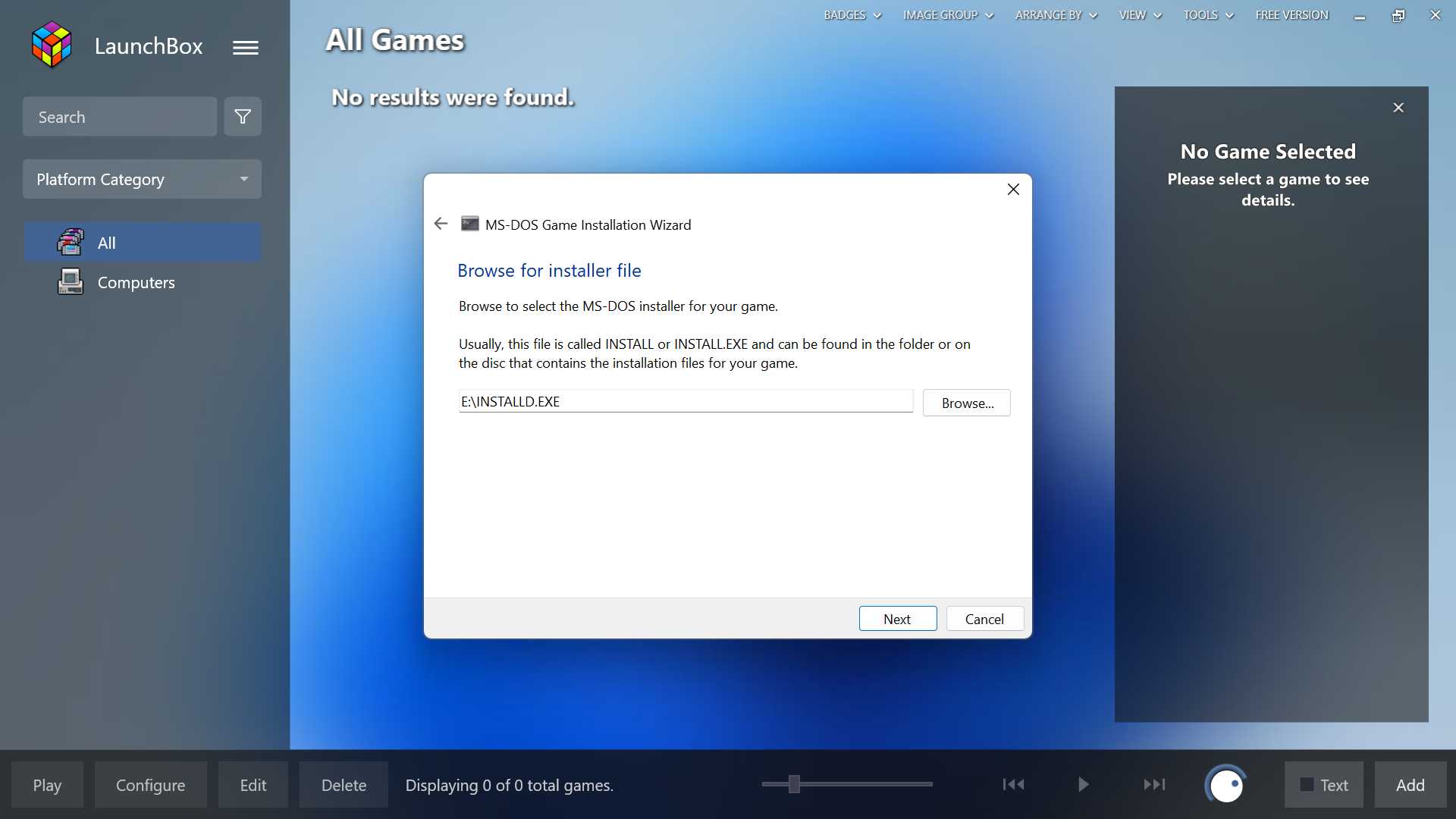
Task: Skip to the next game with forward playback icon
Action: 1154,785
